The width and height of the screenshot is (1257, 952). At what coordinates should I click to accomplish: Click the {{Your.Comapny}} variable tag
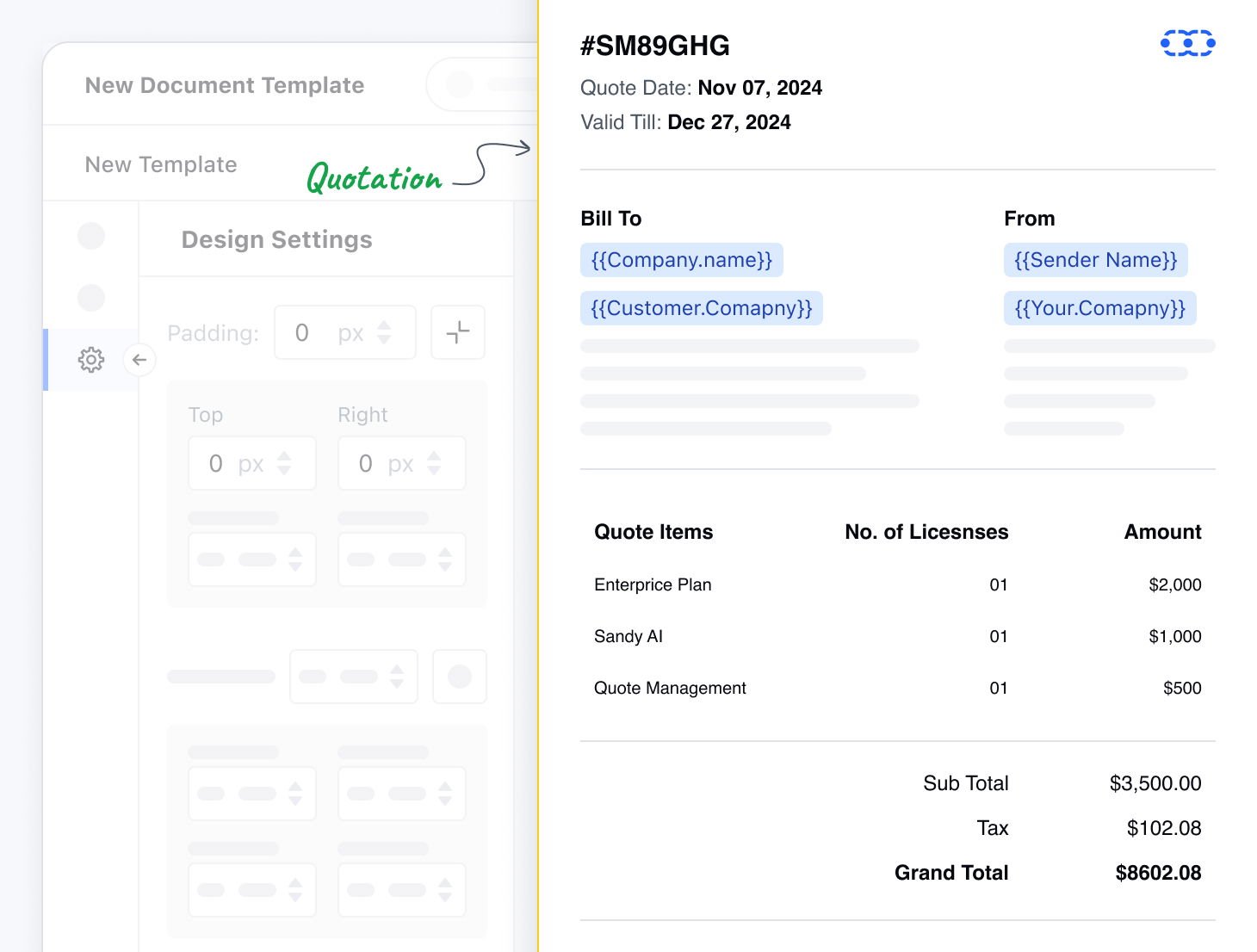(1099, 308)
